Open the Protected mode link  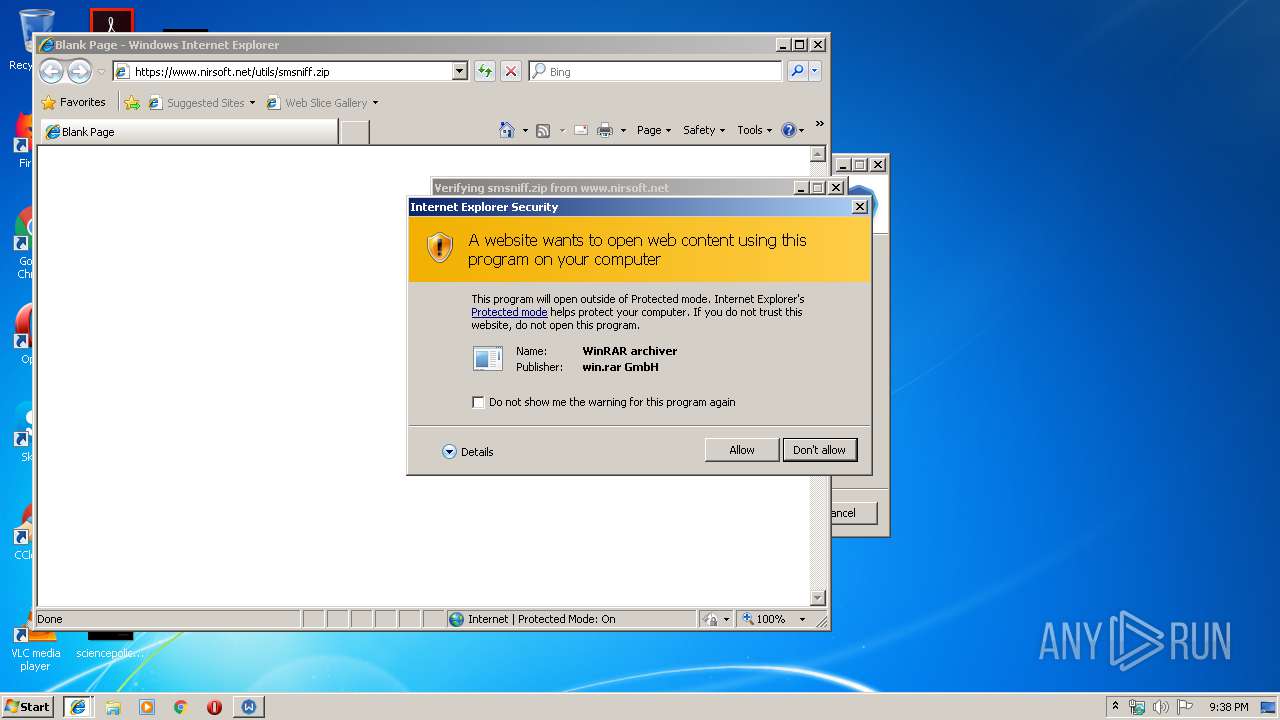click(509, 312)
